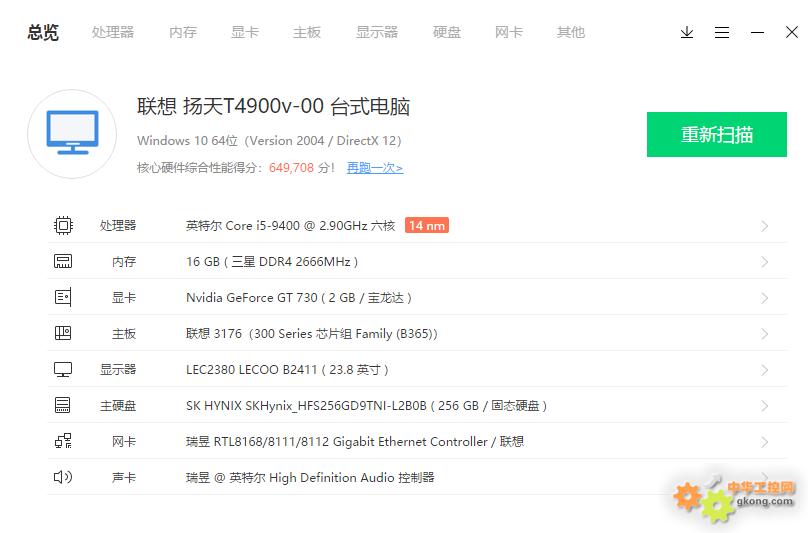The image size is (808, 533).
Task: Expand the 显示器 row chevron
Action: point(765,370)
